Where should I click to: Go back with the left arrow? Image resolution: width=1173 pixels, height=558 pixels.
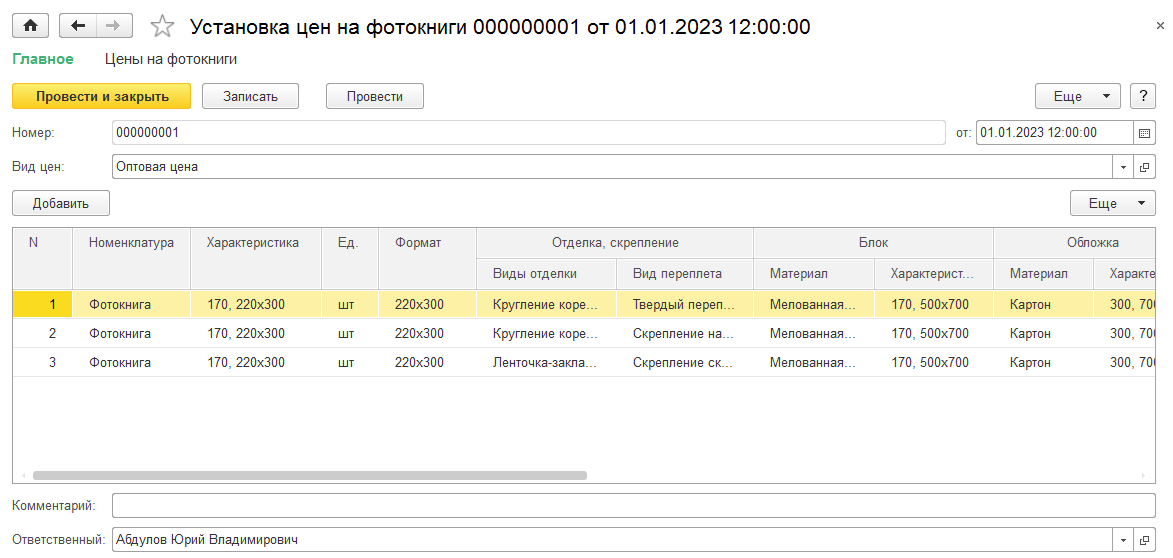tap(78, 26)
